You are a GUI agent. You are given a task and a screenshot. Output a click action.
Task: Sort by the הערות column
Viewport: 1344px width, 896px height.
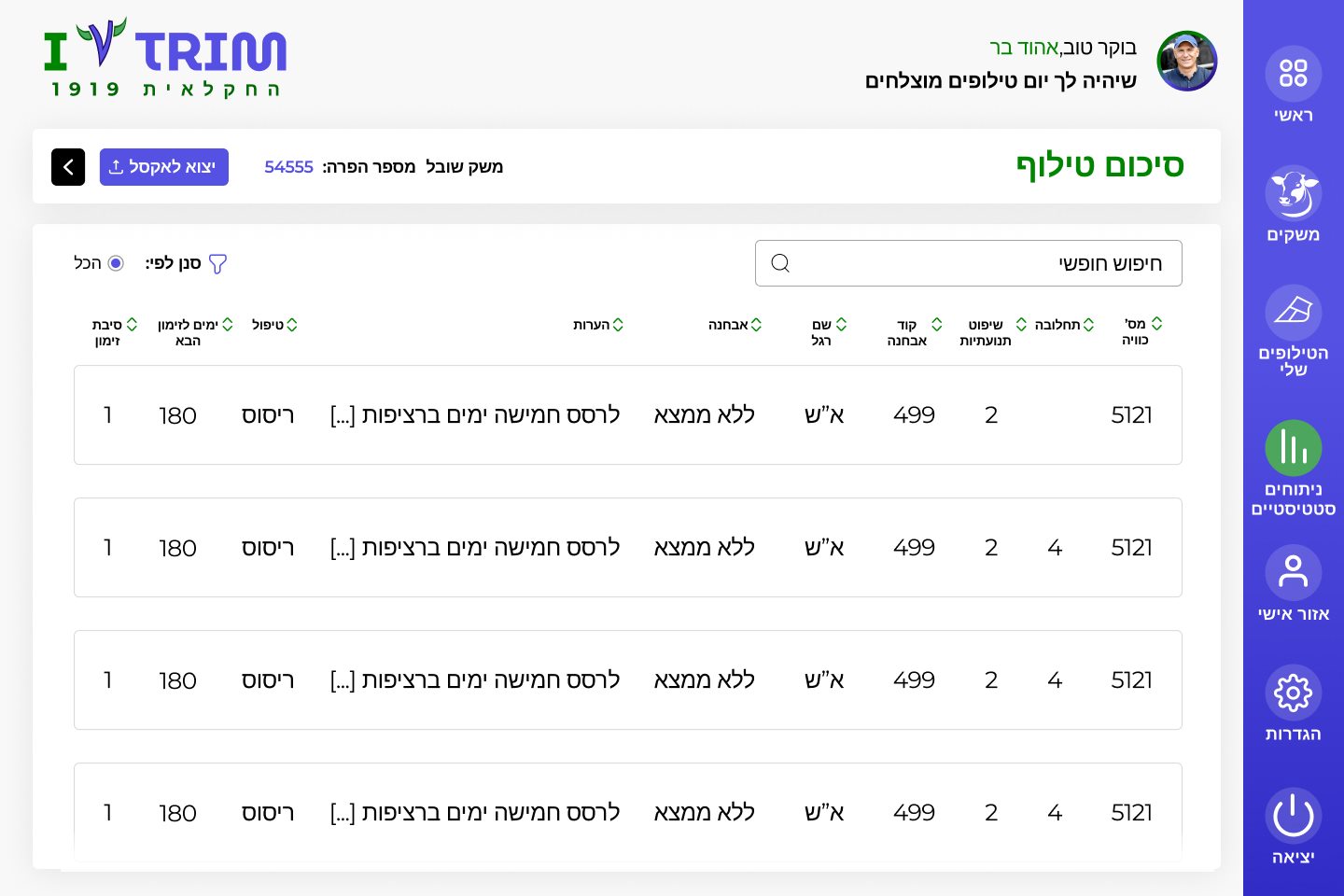618,325
